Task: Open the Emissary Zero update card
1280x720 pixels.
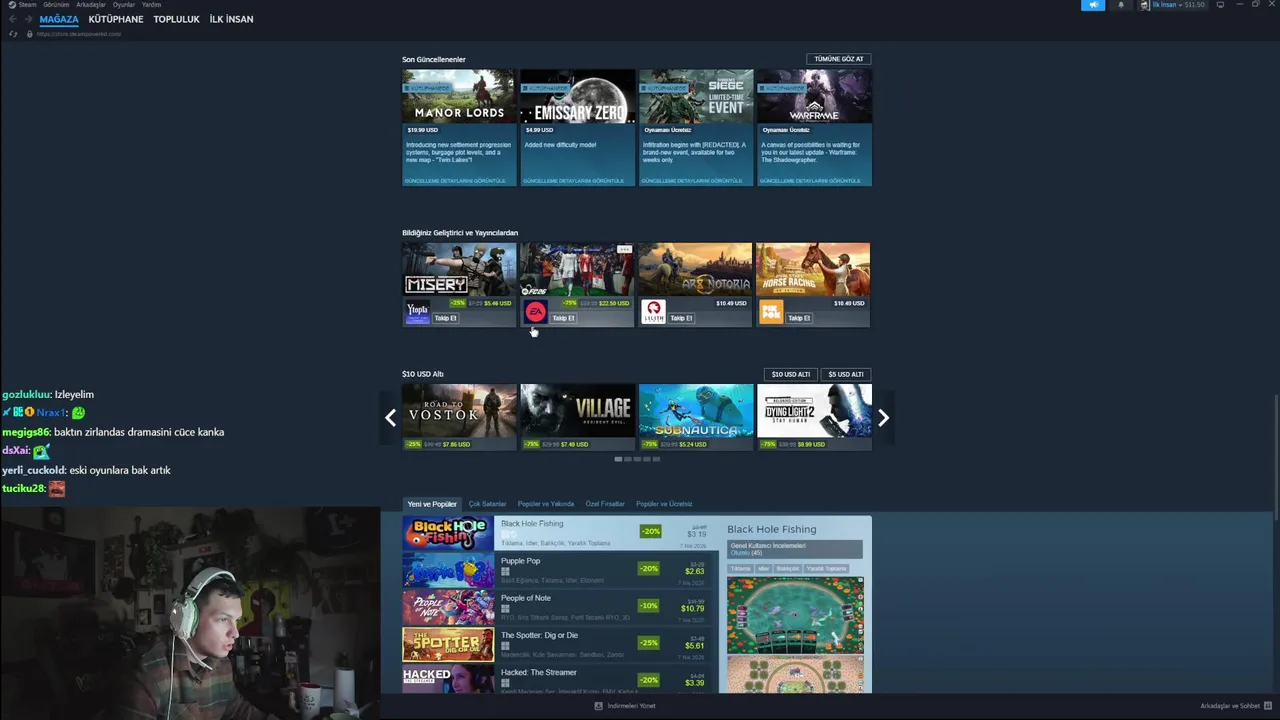Action: click(577, 127)
